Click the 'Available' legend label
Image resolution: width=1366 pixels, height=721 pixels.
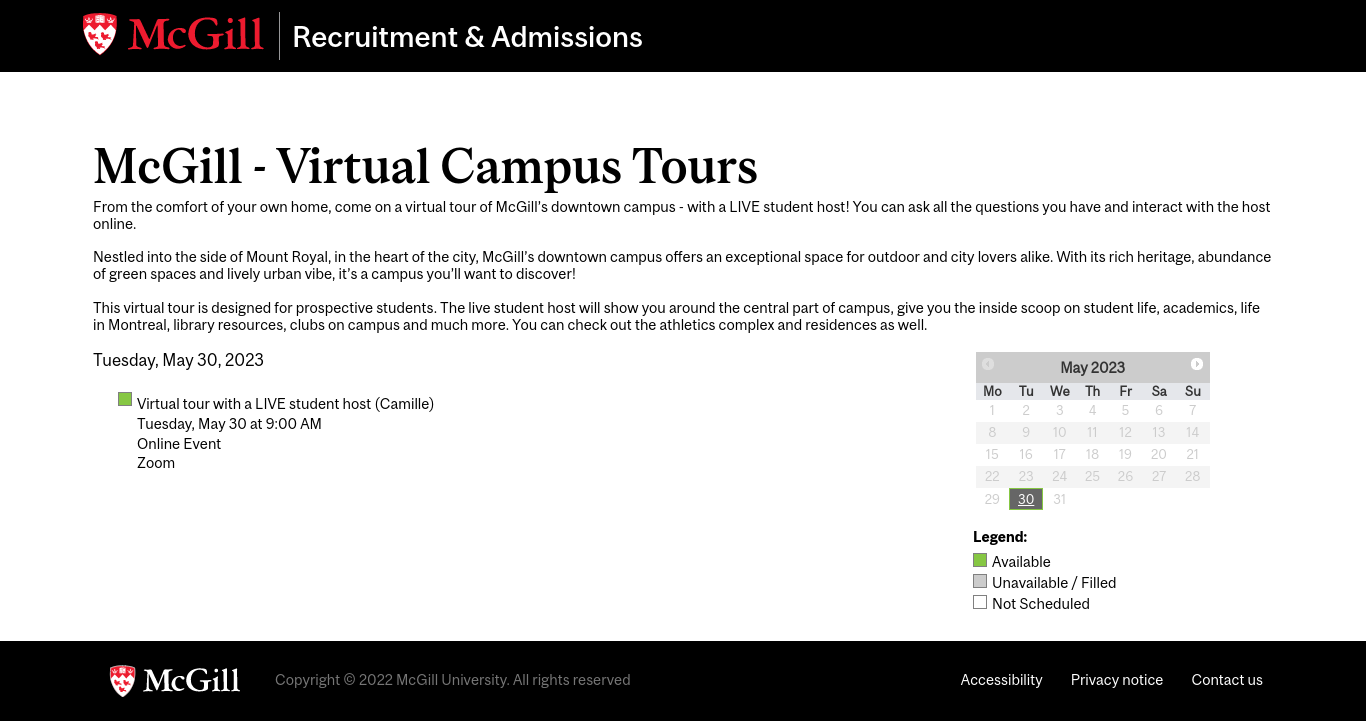(1021, 562)
